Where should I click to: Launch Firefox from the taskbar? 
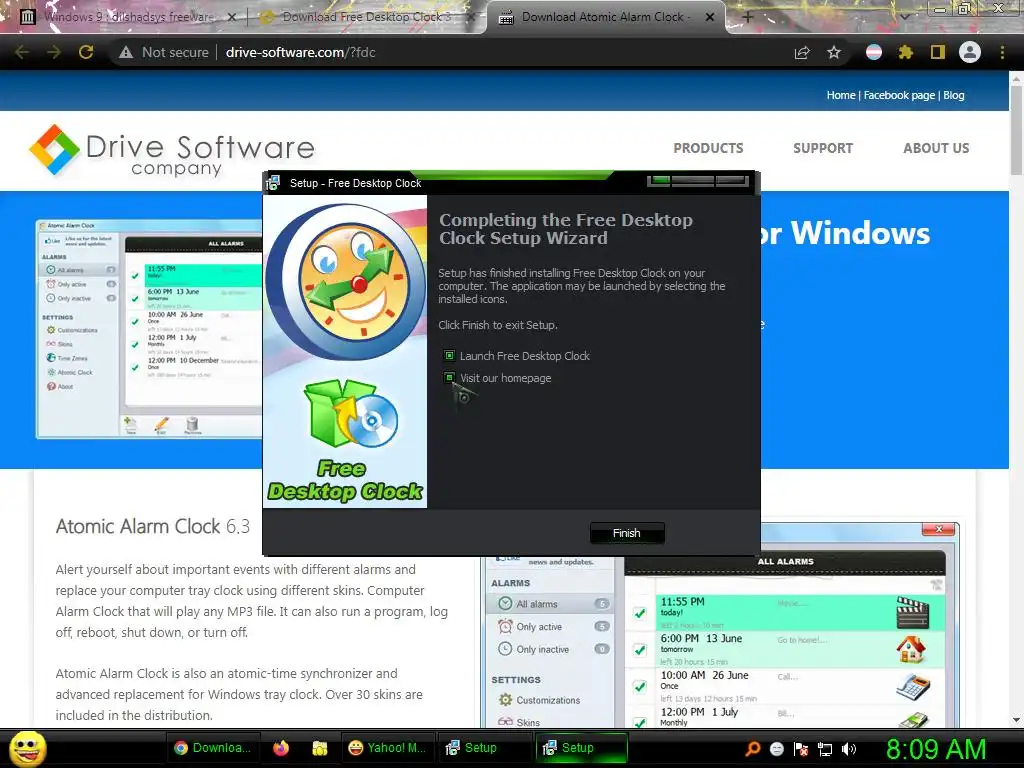coord(281,748)
